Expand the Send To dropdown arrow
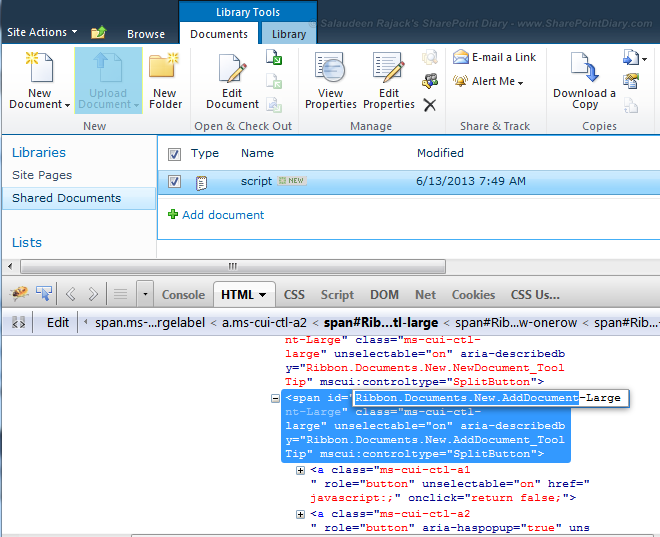The image size is (660, 537). 644,59
